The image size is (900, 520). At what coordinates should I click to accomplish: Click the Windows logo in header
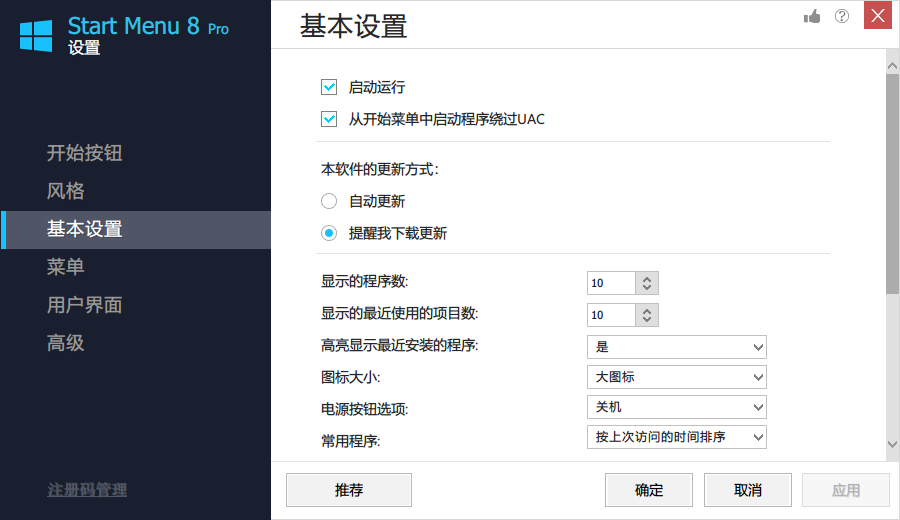coord(36,36)
